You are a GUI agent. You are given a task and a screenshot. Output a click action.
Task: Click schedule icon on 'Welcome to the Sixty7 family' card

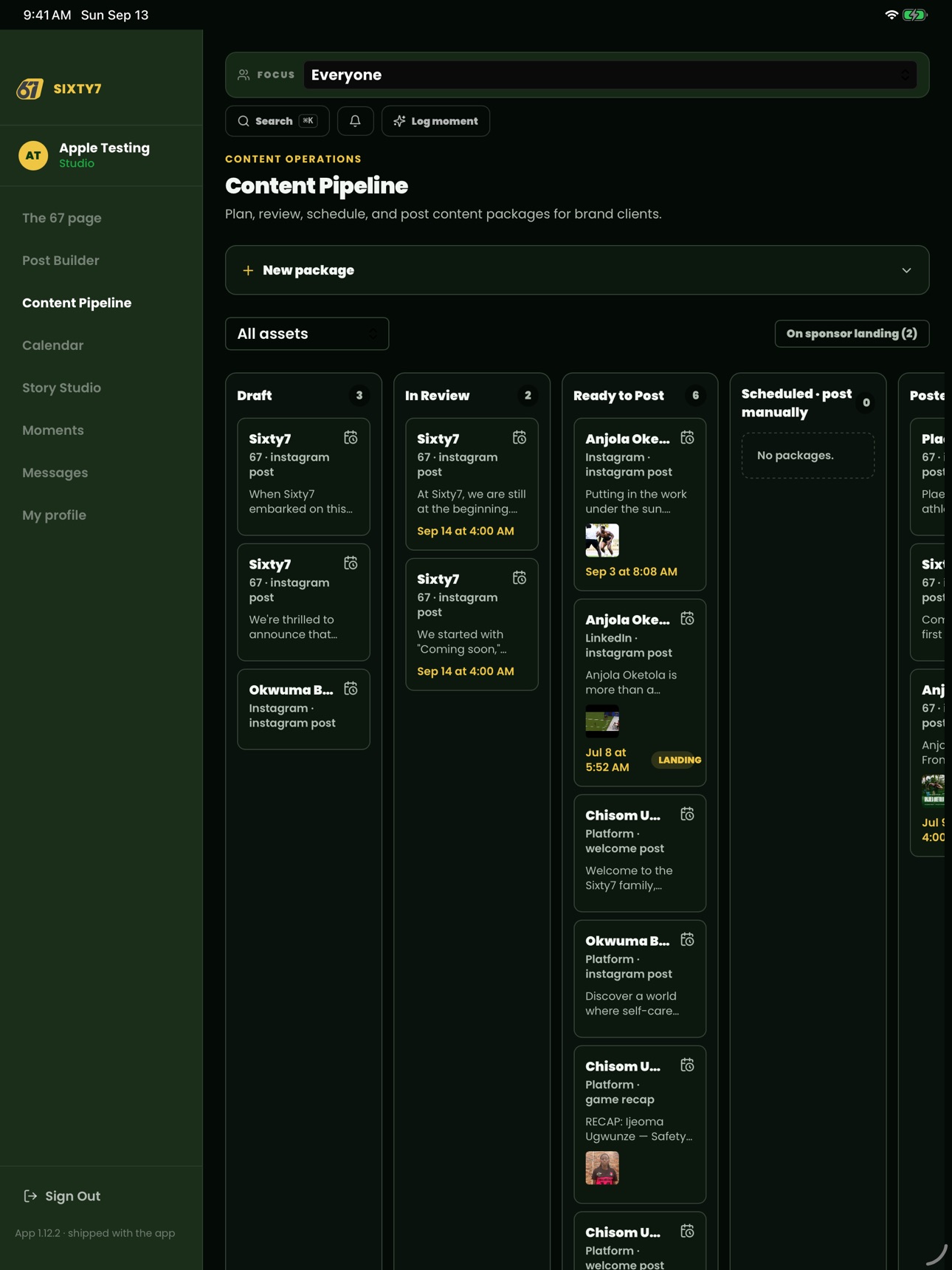pyautogui.click(x=687, y=814)
